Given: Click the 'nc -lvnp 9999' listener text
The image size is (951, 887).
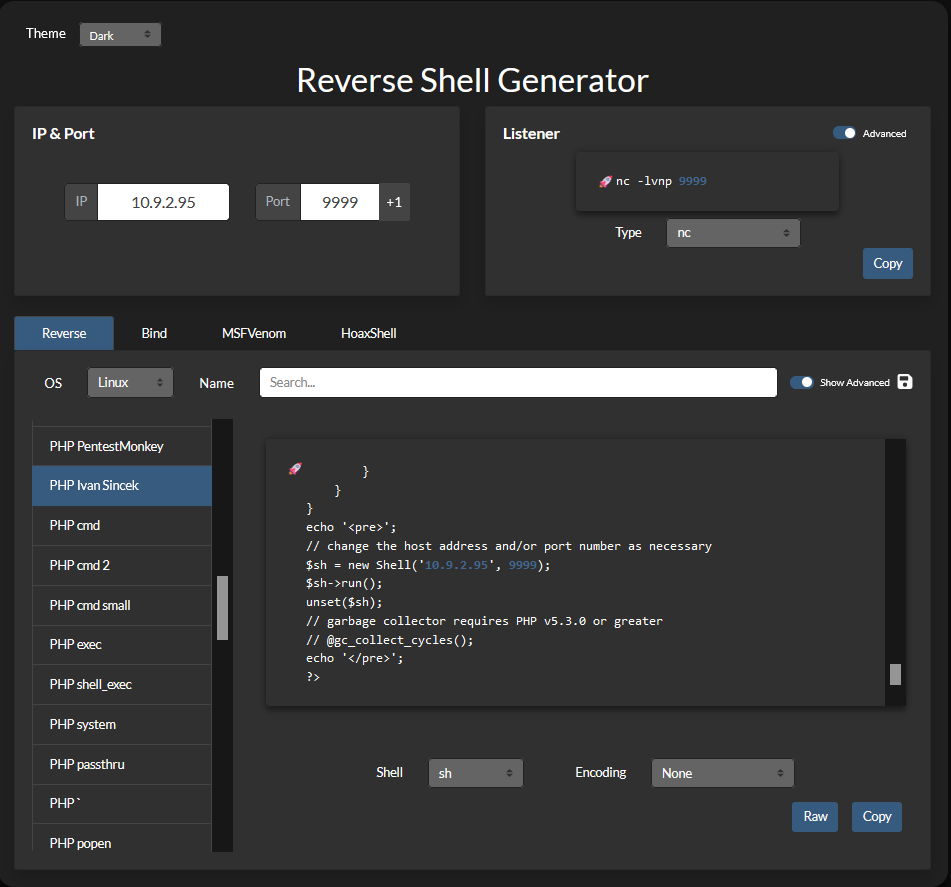Looking at the screenshot, I should 661,181.
